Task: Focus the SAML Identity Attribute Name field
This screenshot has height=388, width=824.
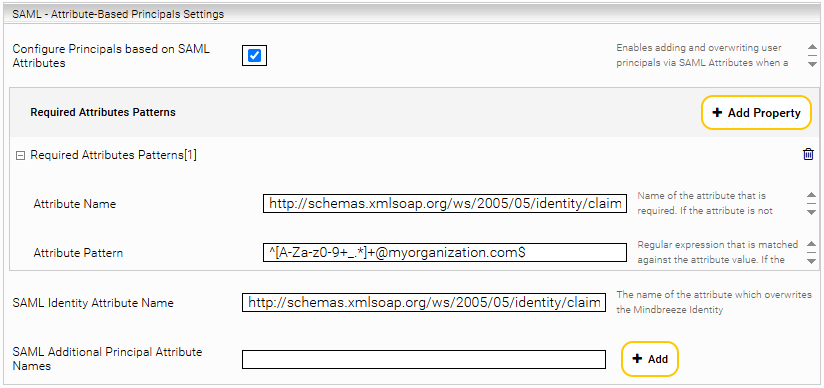Action: (x=424, y=303)
